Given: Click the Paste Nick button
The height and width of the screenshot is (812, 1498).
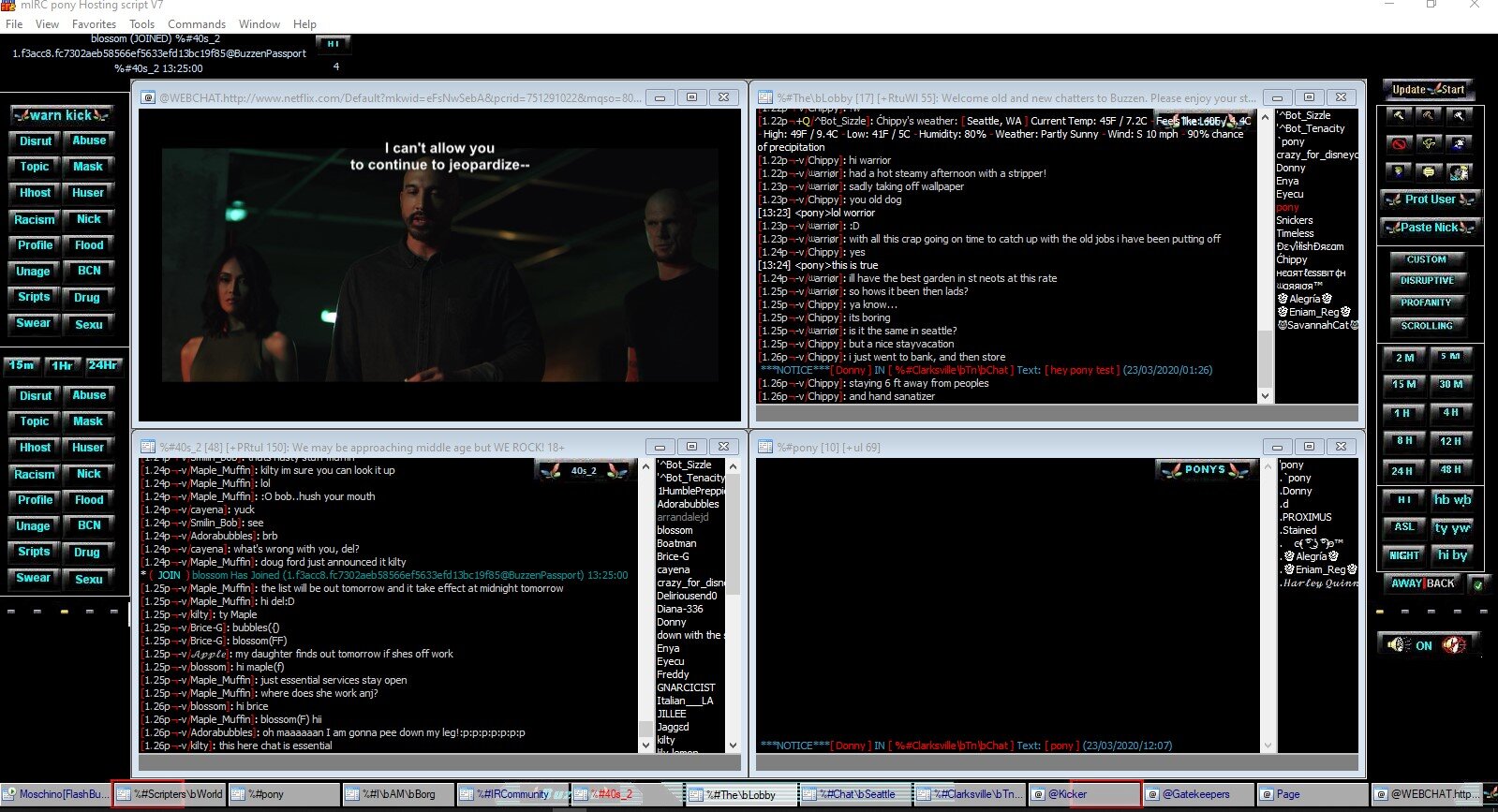Looking at the screenshot, I should (1428, 228).
